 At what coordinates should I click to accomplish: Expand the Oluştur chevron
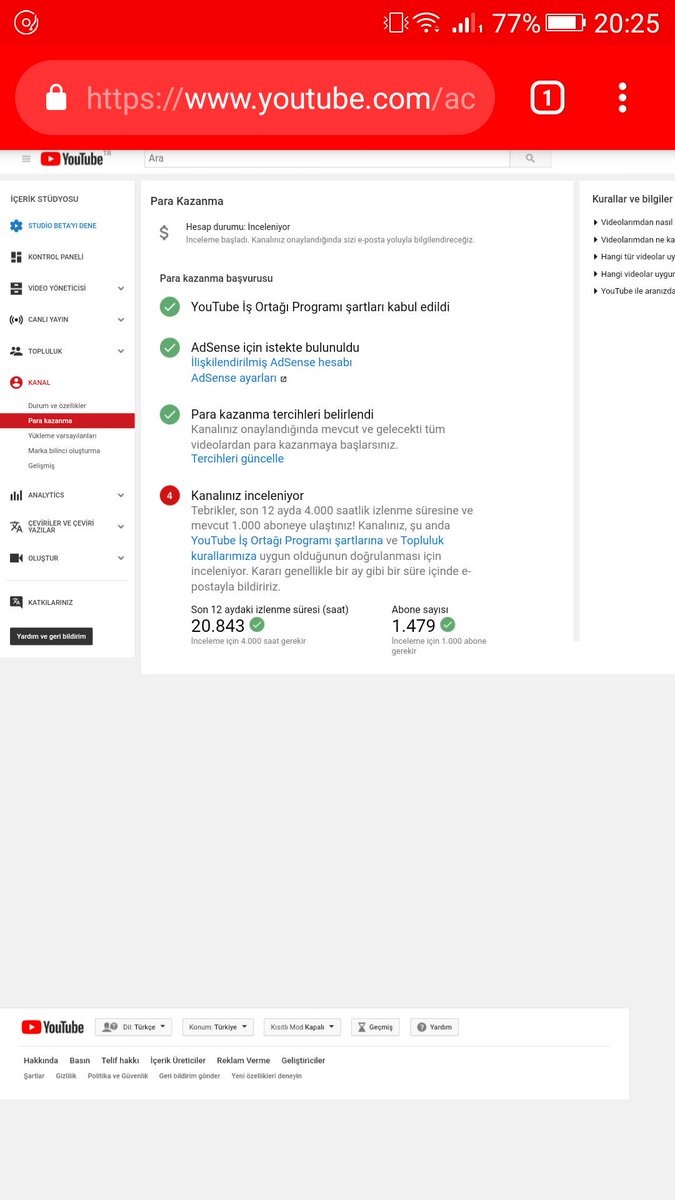click(121, 558)
